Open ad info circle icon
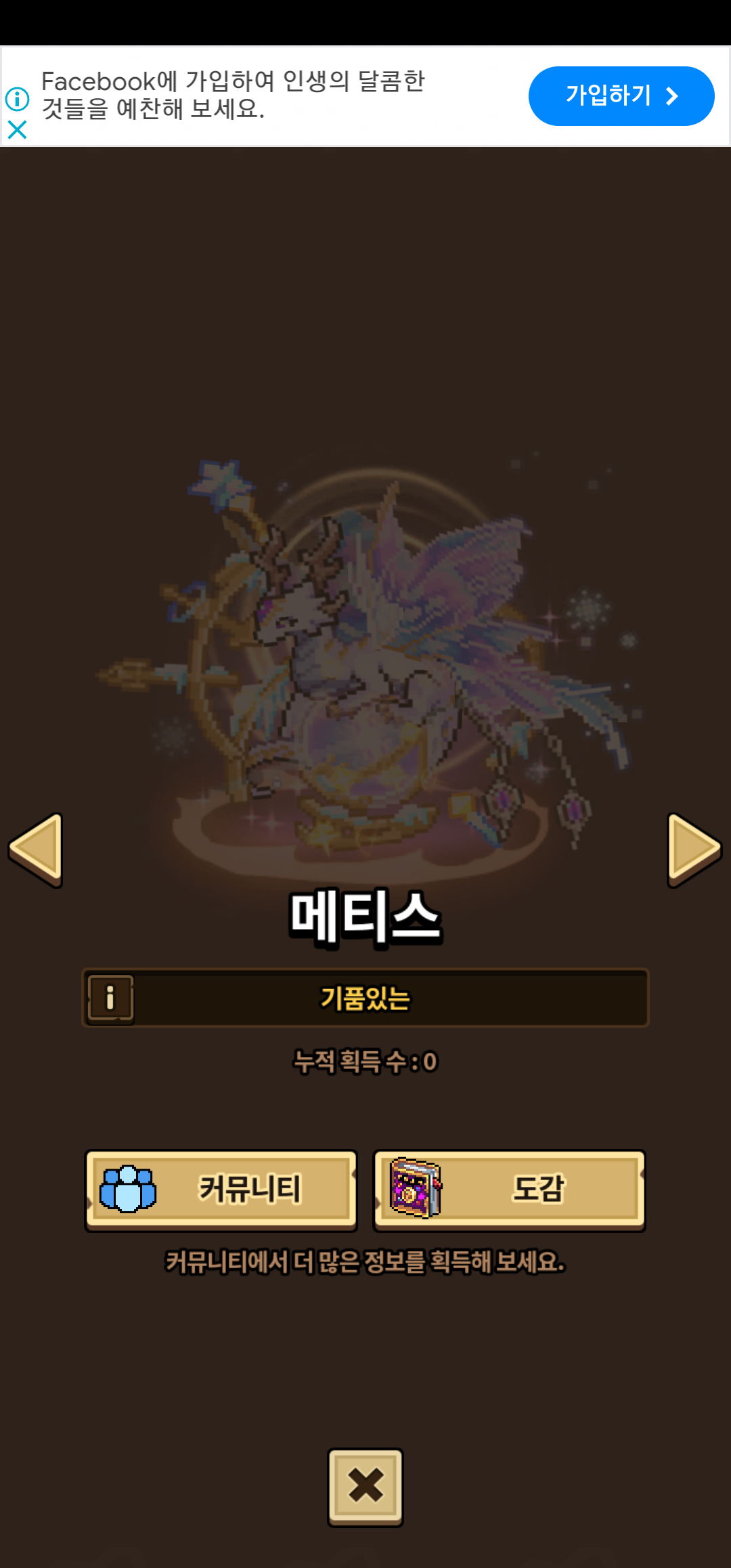Screen dimensions: 731x1568 (17, 99)
